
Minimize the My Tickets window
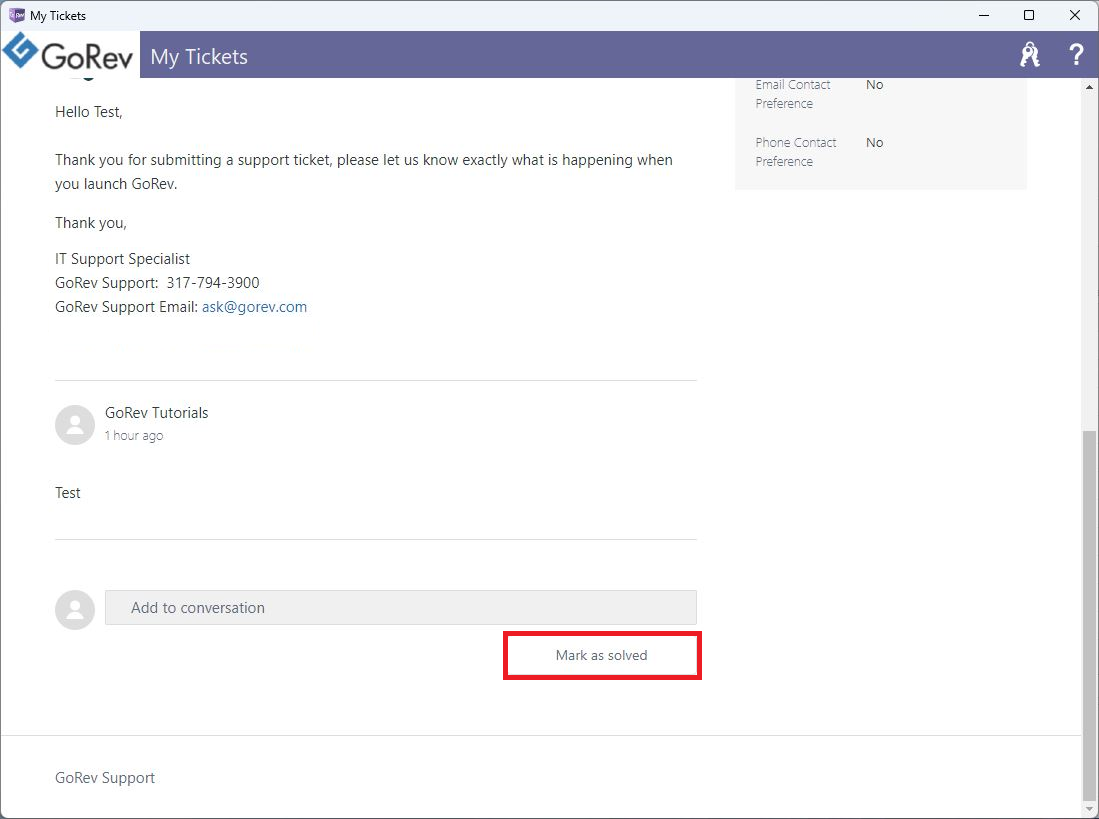(x=984, y=15)
